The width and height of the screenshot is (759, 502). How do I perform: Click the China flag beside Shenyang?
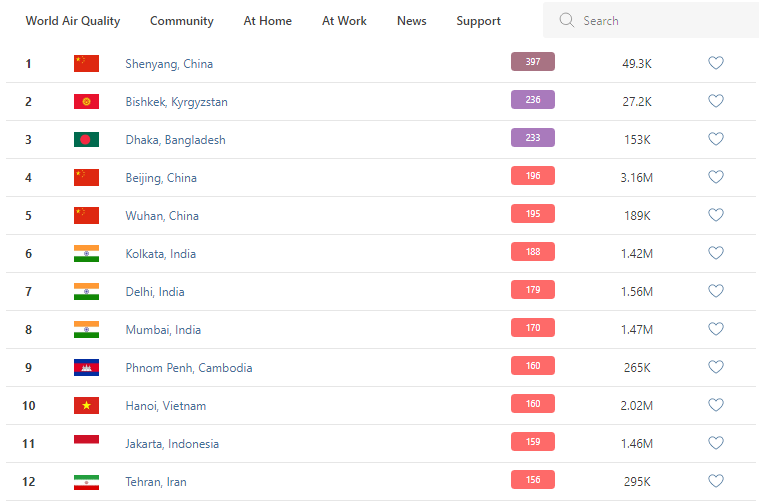(87, 64)
